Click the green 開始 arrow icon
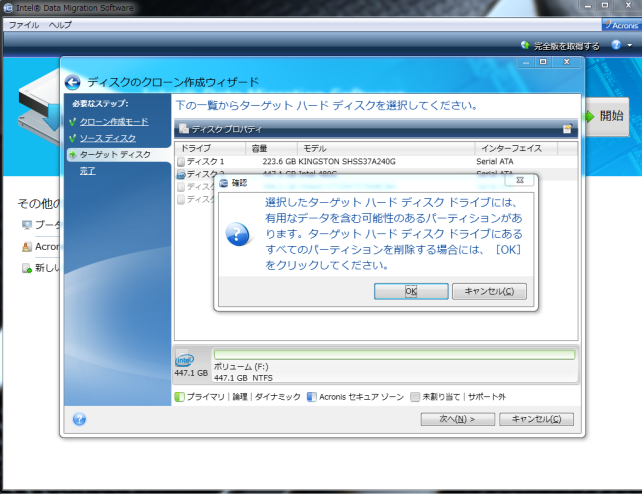Viewport: 642px width, 494px height. 589,117
